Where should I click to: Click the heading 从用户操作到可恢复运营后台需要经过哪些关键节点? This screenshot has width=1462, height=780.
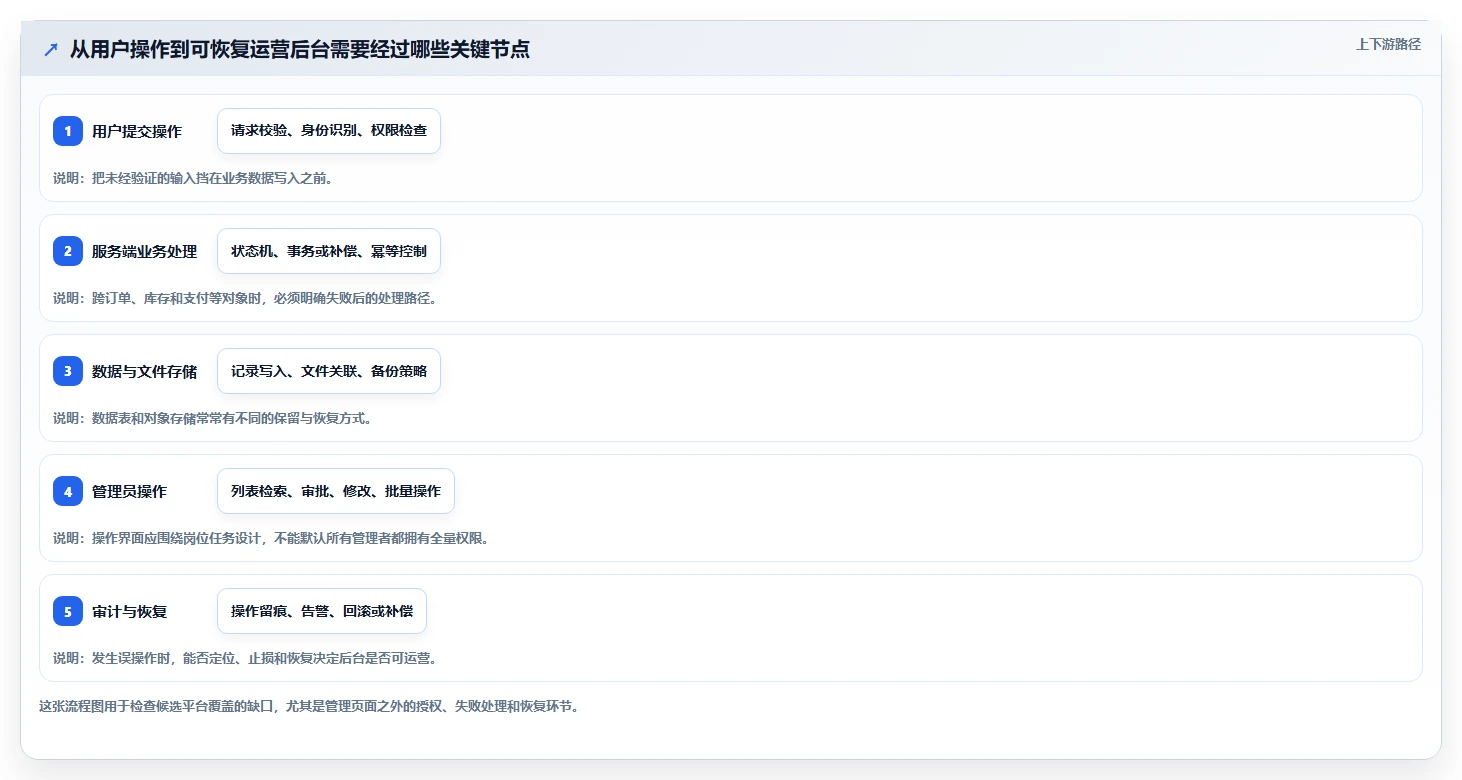300,50
